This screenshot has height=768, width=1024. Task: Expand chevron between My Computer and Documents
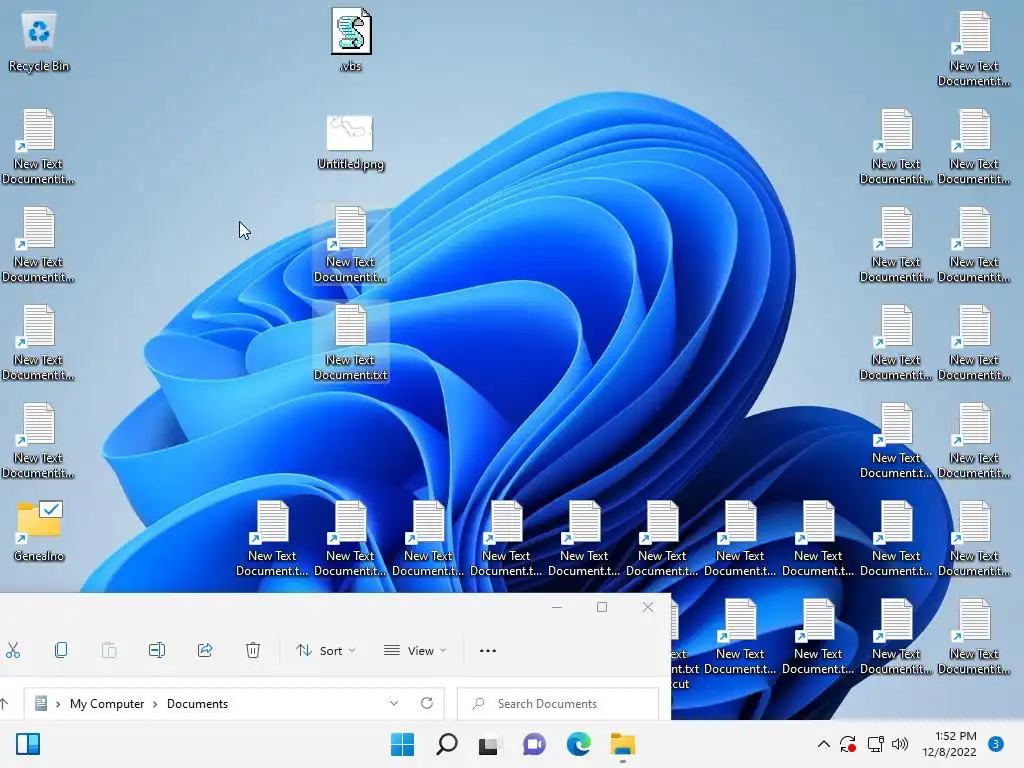coord(155,704)
